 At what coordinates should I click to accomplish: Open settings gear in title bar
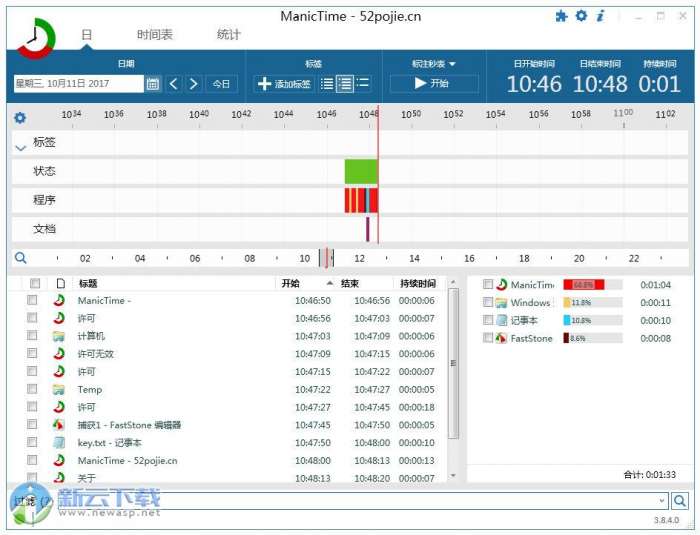coord(581,16)
